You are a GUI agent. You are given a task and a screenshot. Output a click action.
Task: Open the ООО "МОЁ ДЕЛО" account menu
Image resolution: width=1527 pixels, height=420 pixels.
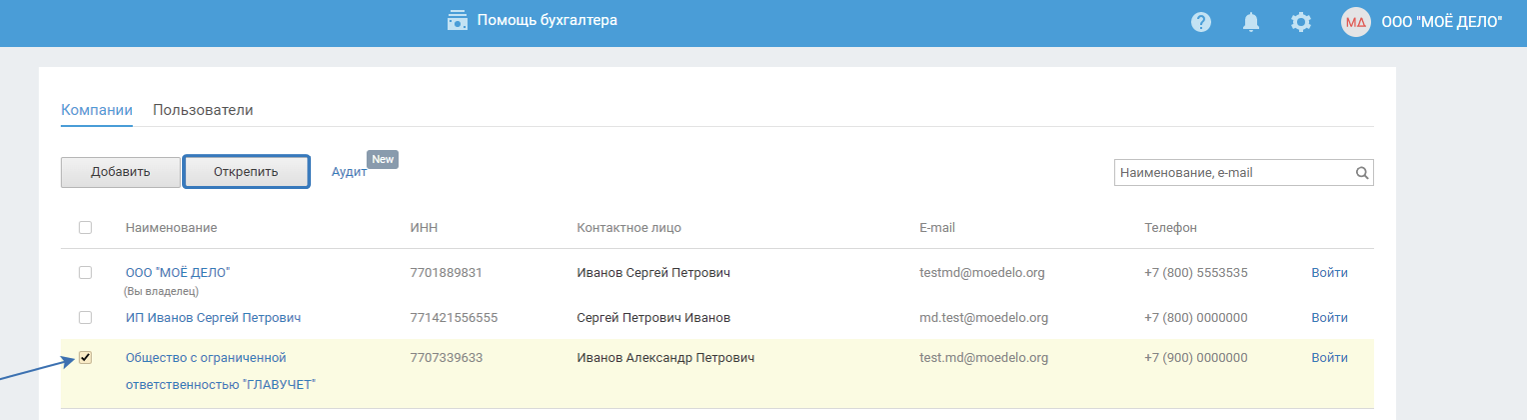click(1441, 21)
